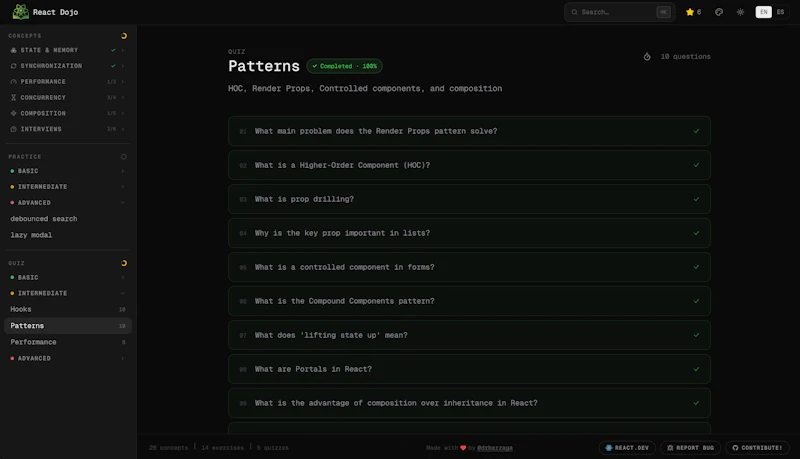Click the Quiz Advanced red dot row

(x=68, y=358)
